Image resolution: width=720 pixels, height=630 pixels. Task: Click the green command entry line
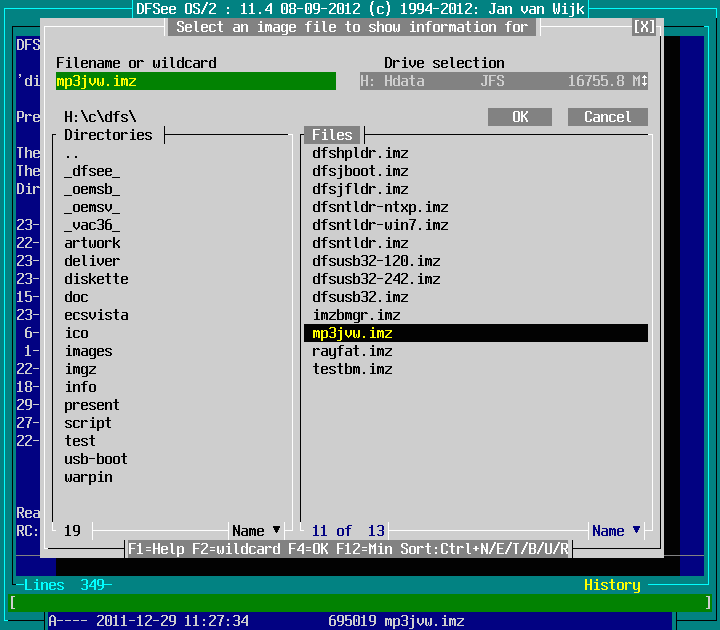360,603
